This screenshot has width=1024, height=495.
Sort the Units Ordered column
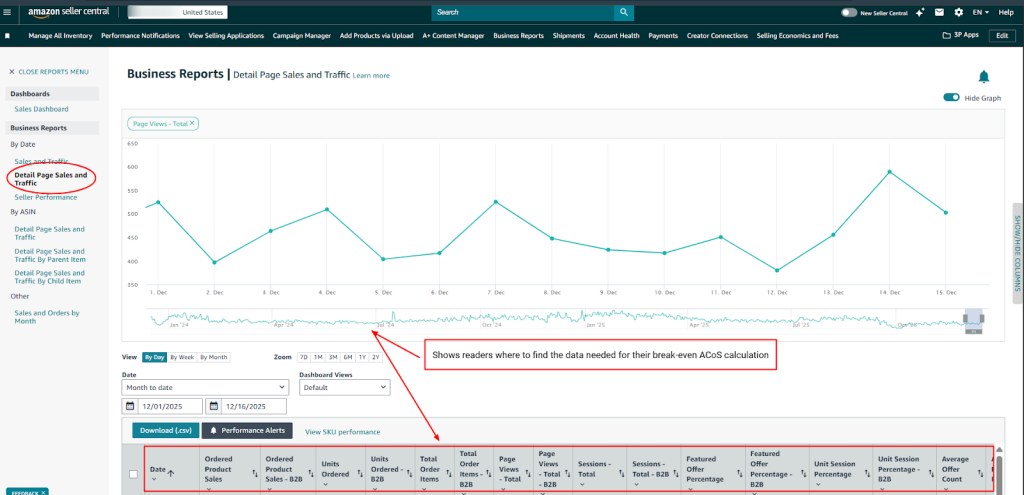click(358, 474)
